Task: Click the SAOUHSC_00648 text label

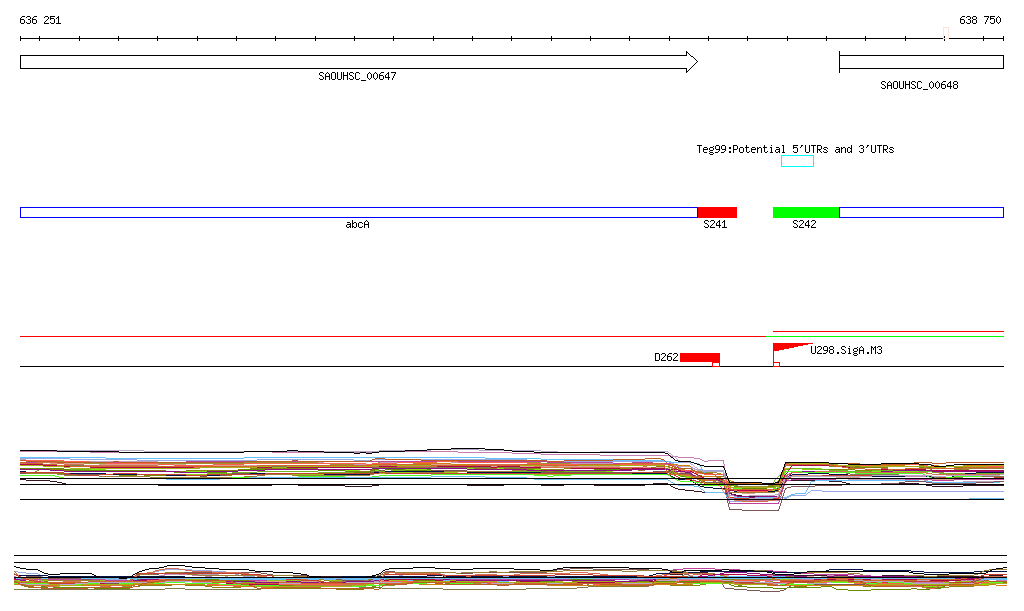Action: click(x=918, y=86)
